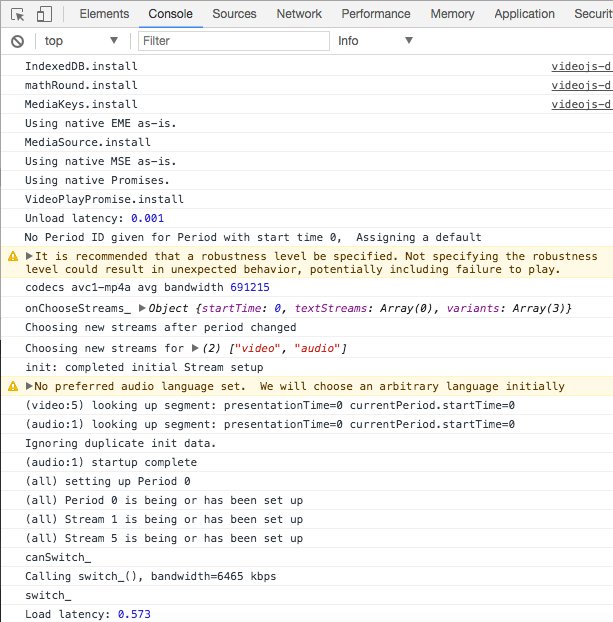613x622 pixels.
Task: Open the Memory tab
Action: 453,14
